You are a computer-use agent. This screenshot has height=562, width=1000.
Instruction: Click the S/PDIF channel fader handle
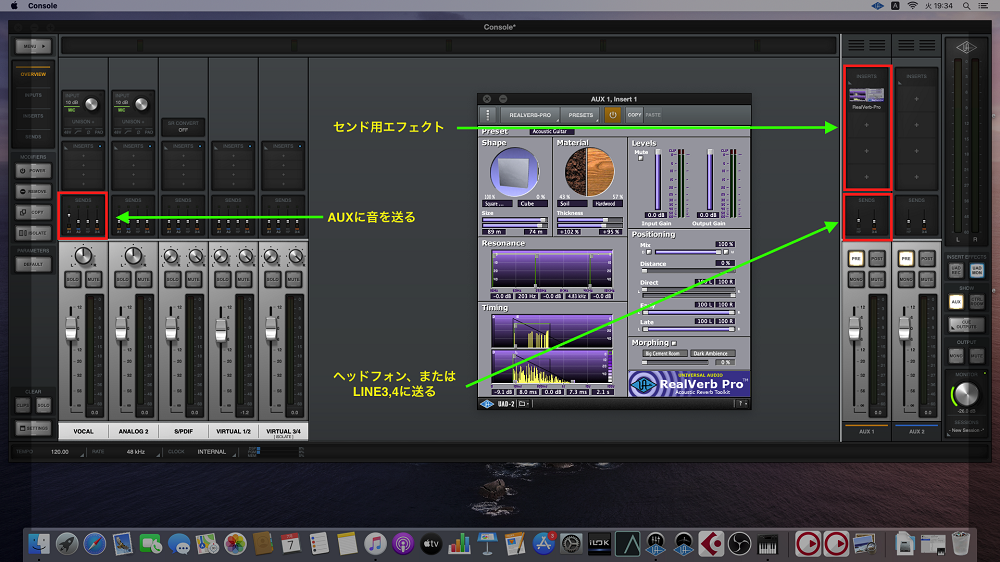(x=171, y=328)
